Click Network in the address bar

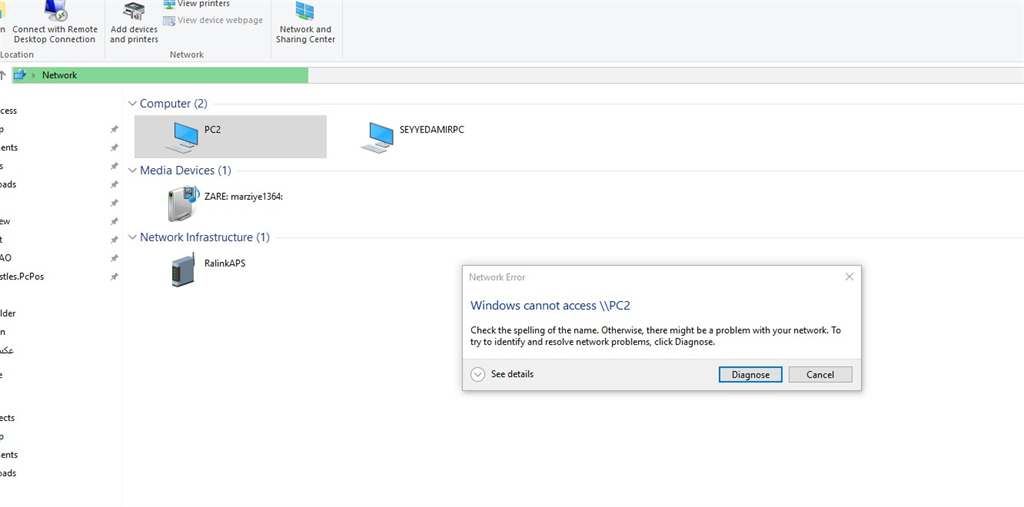tap(59, 75)
